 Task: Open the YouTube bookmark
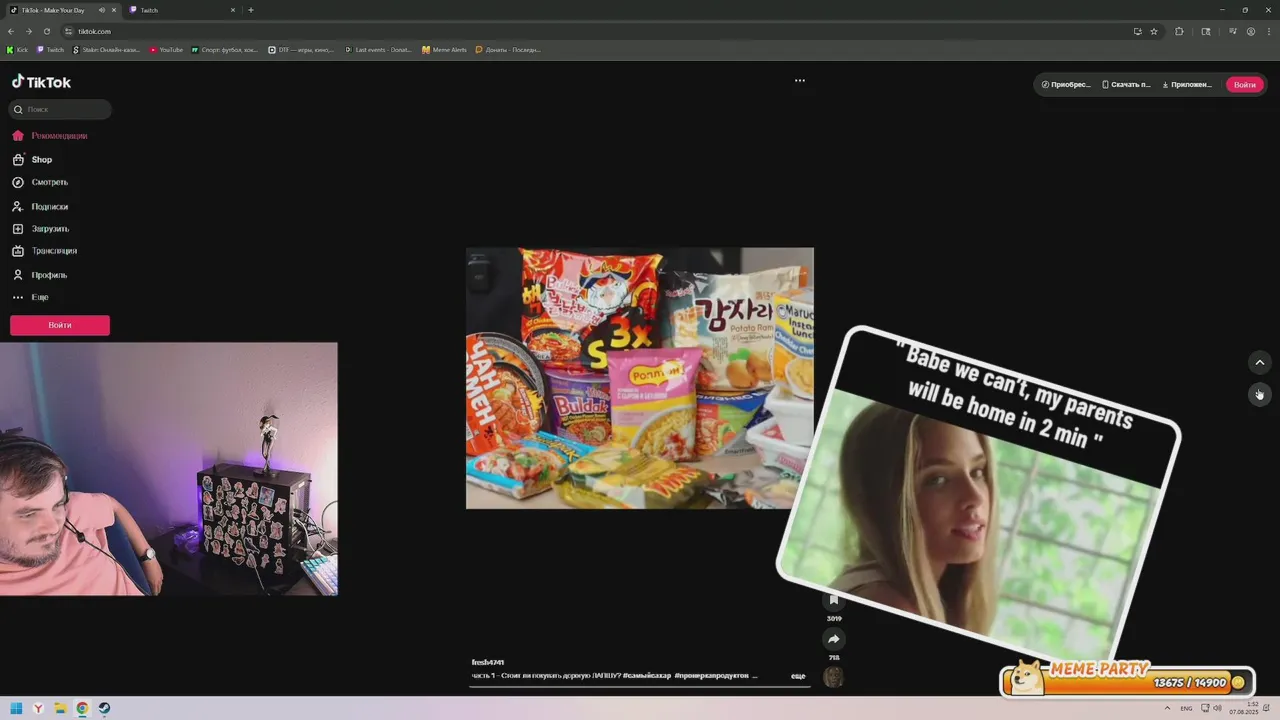[166, 49]
